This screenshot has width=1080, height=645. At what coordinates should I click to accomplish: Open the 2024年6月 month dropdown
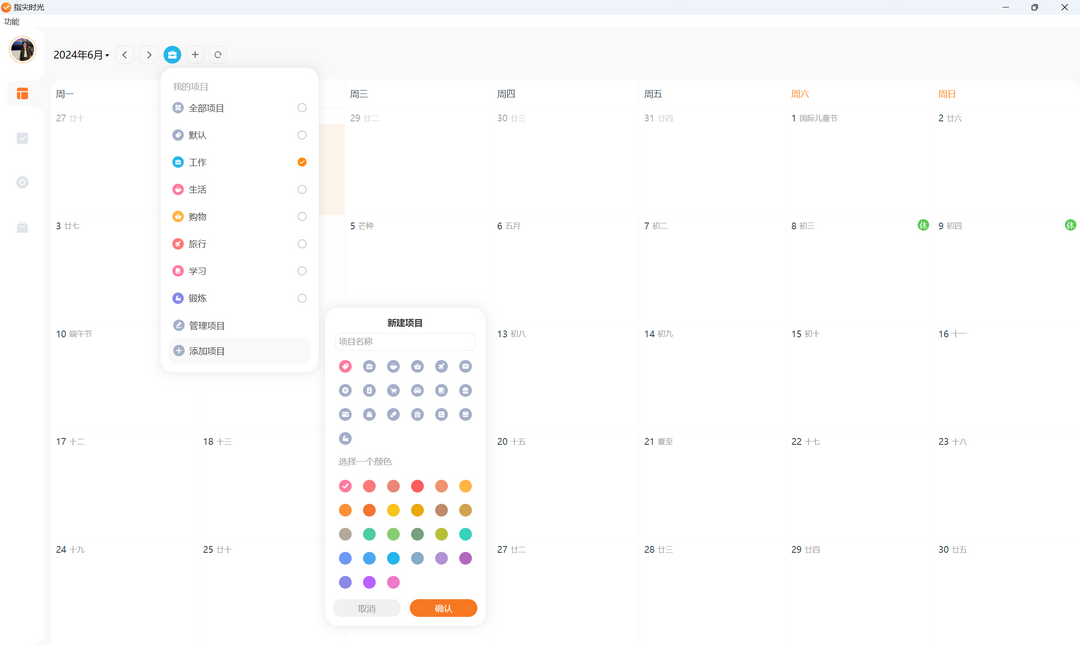pyautogui.click(x=81, y=55)
